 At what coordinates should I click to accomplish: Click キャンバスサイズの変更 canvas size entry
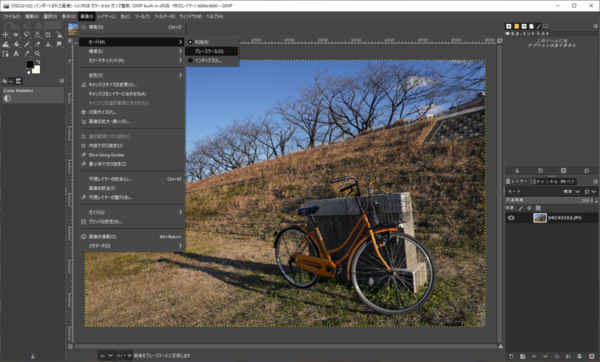click(132, 85)
